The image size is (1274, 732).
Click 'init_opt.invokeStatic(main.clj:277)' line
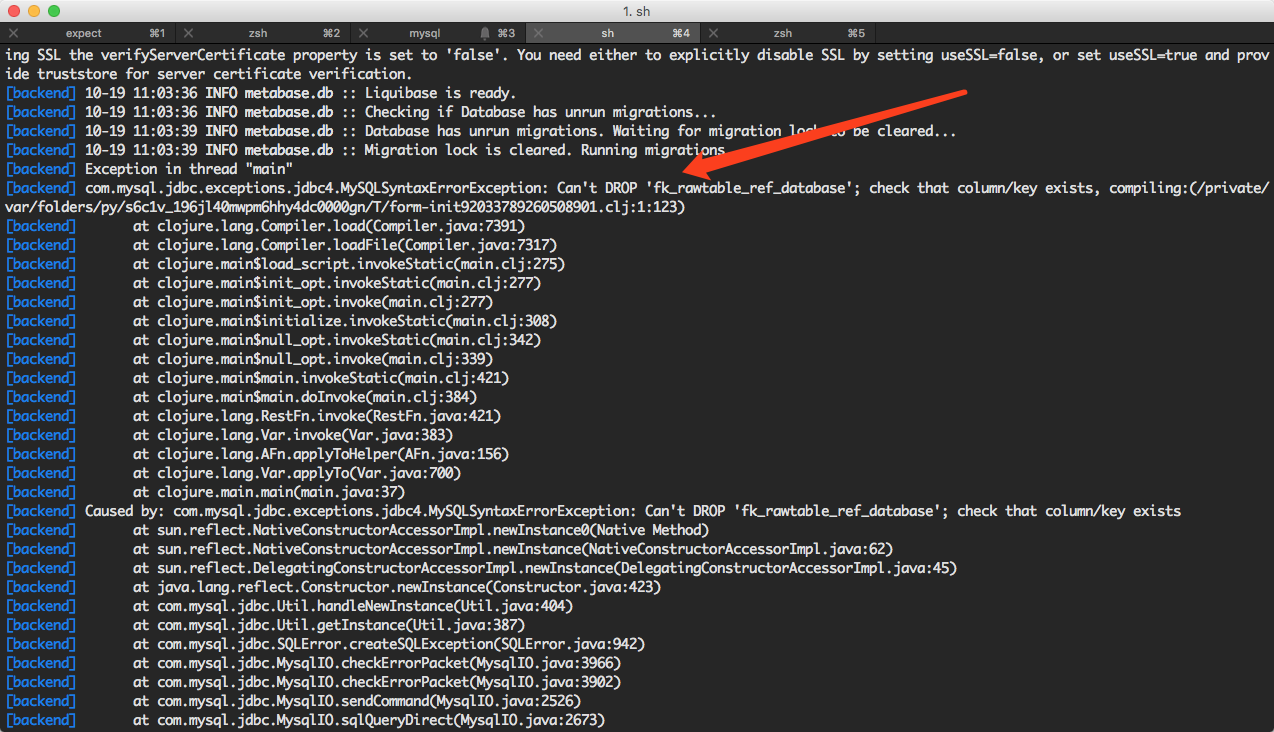coord(273,283)
